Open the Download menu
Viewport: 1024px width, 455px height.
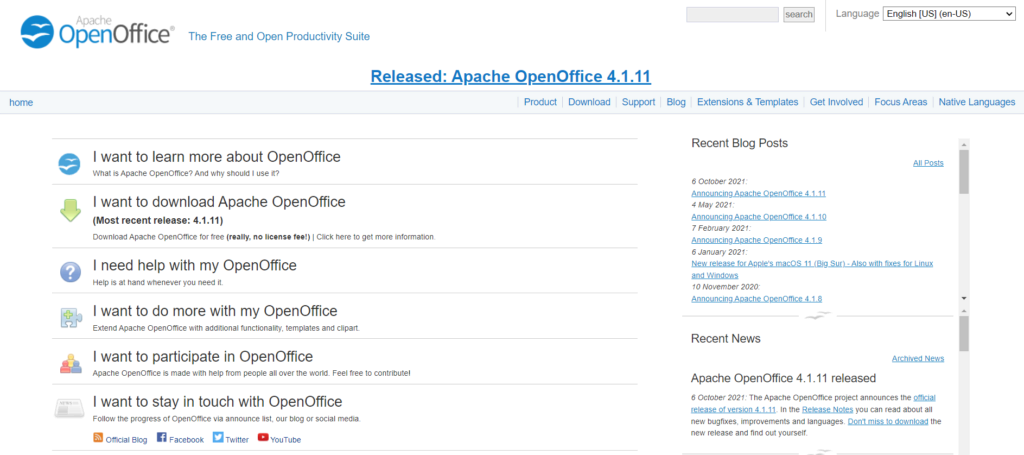589,102
